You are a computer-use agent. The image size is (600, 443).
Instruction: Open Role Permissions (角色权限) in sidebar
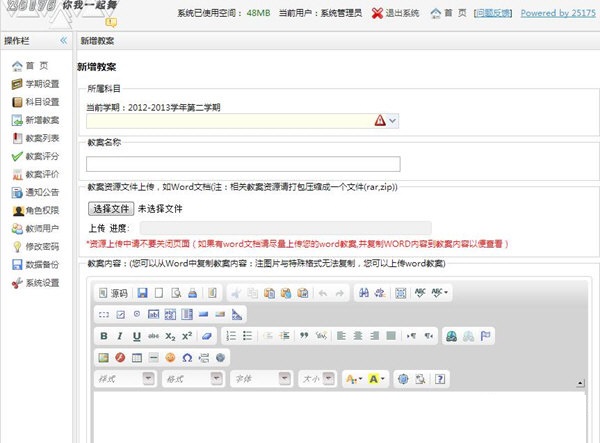[x=36, y=210]
